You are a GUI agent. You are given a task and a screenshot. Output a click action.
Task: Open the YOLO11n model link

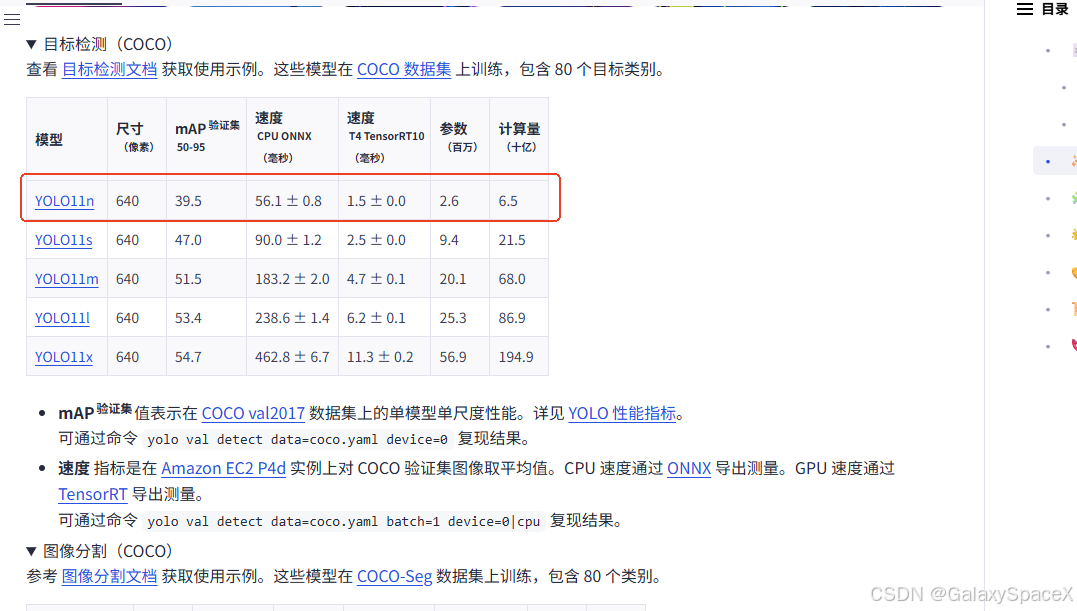pos(65,201)
